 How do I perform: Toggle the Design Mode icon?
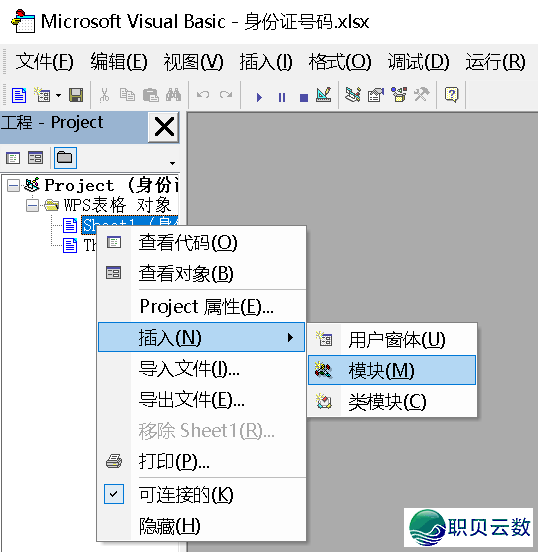pos(324,95)
